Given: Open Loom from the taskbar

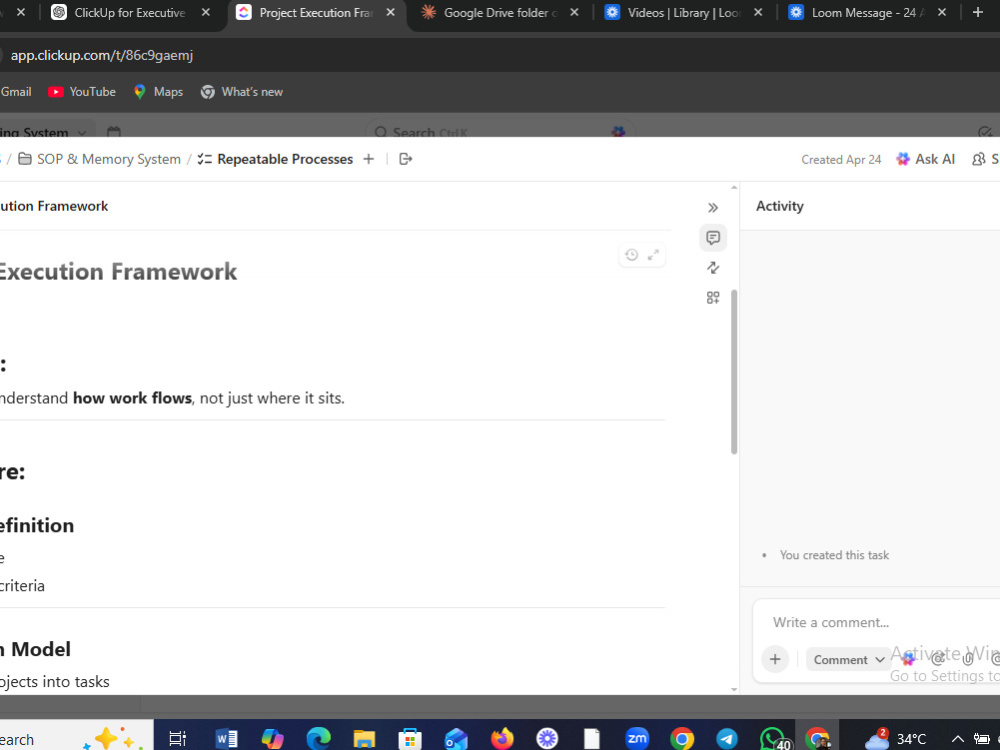Looking at the screenshot, I should coord(547,739).
